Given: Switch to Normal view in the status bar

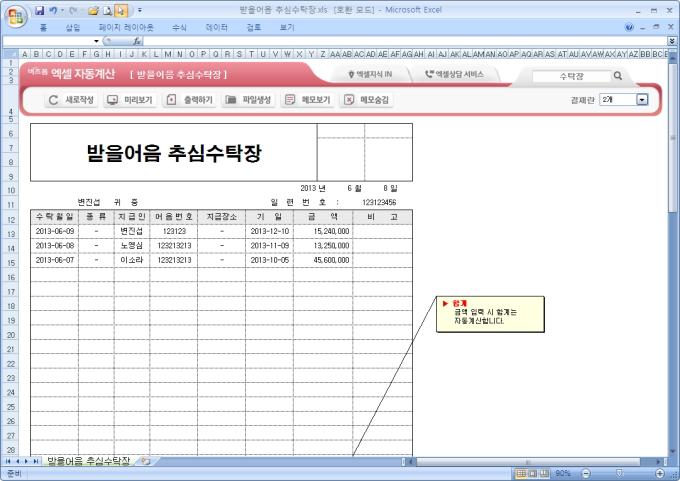Looking at the screenshot, I should coord(521,473).
